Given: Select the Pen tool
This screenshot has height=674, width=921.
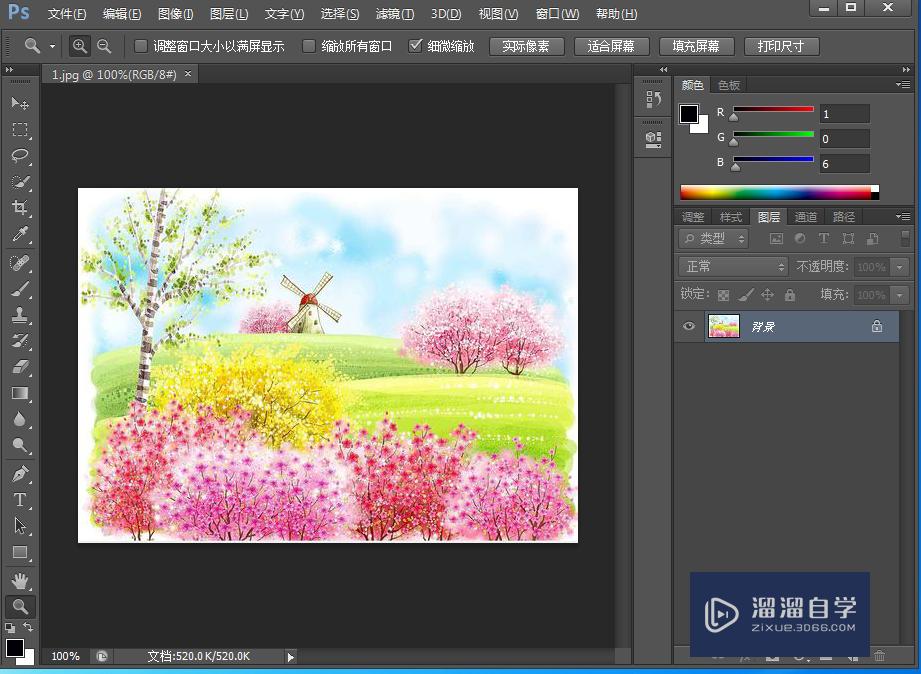Looking at the screenshot, I should pyautogui.click(x=19, y=473).
